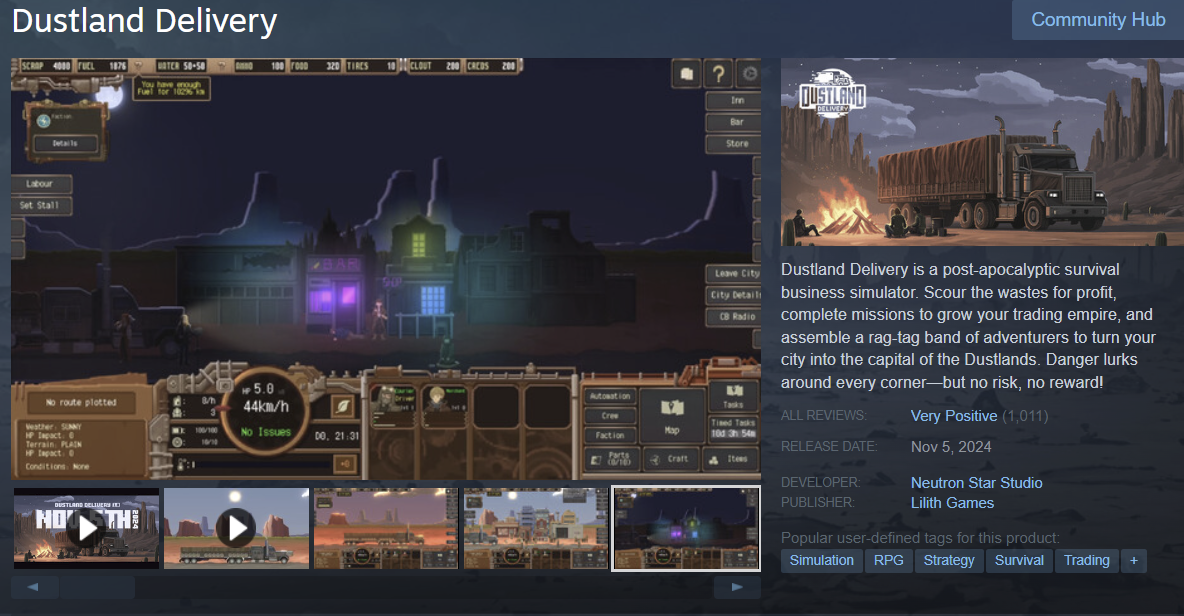Click the Dustland Delivery header capsule image
This screenshot has height=616, width=1184.
982,152
